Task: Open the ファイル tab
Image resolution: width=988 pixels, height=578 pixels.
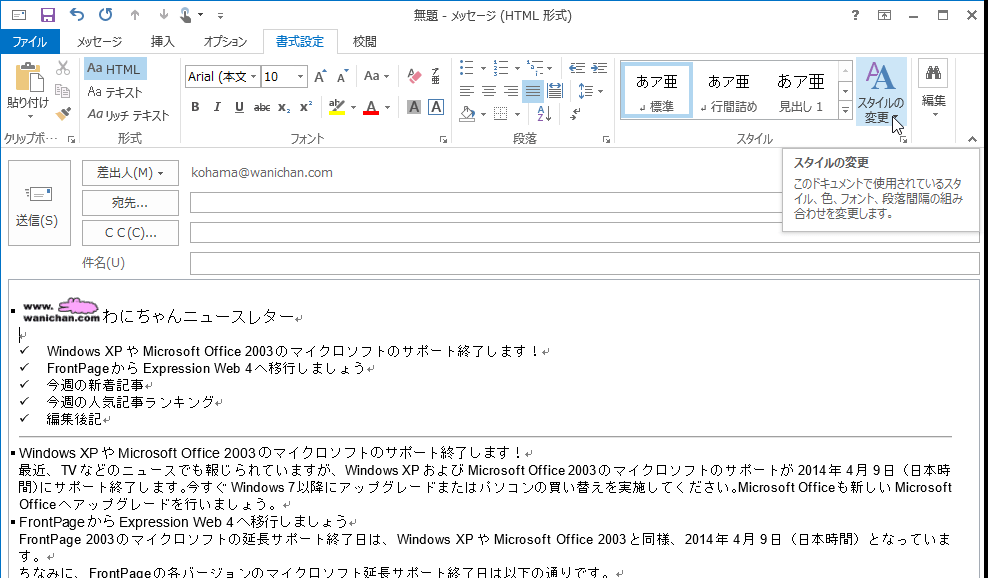Action: coord(30,42)
